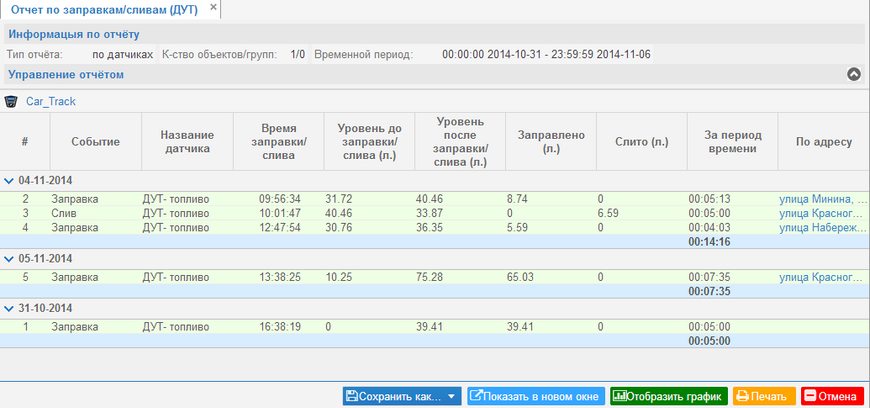Collapse the 05-11-2014 date group
Screen dimensions: 870x408
coord(9,259)
